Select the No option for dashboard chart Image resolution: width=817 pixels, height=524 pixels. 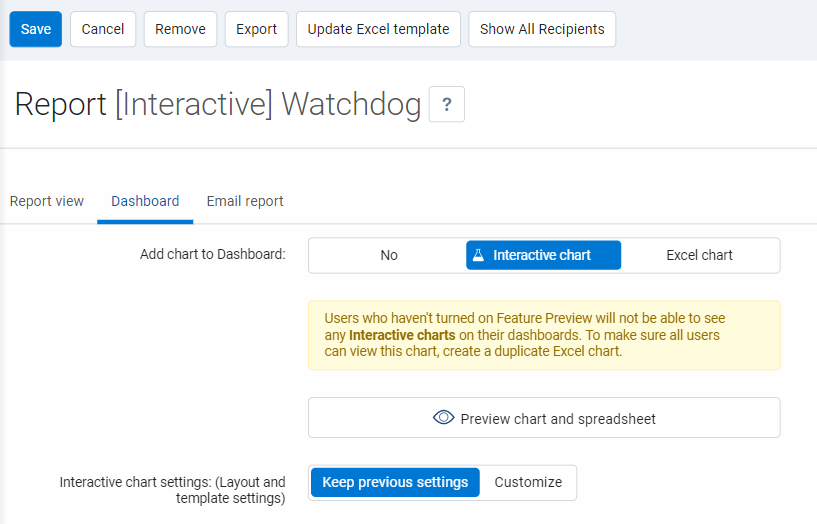[388, 255]
